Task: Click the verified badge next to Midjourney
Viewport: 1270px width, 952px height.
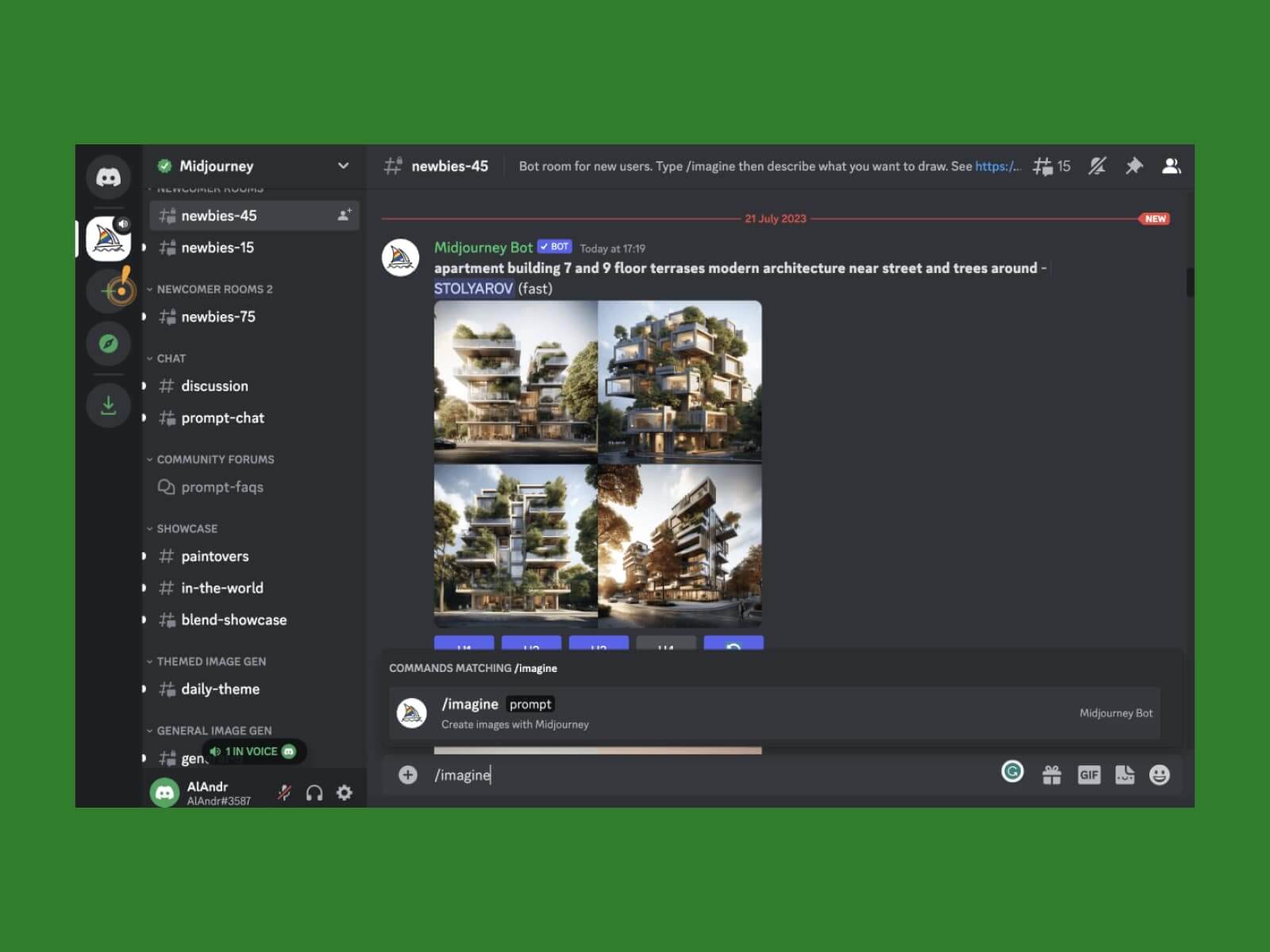Action: [x=164, y=166]
